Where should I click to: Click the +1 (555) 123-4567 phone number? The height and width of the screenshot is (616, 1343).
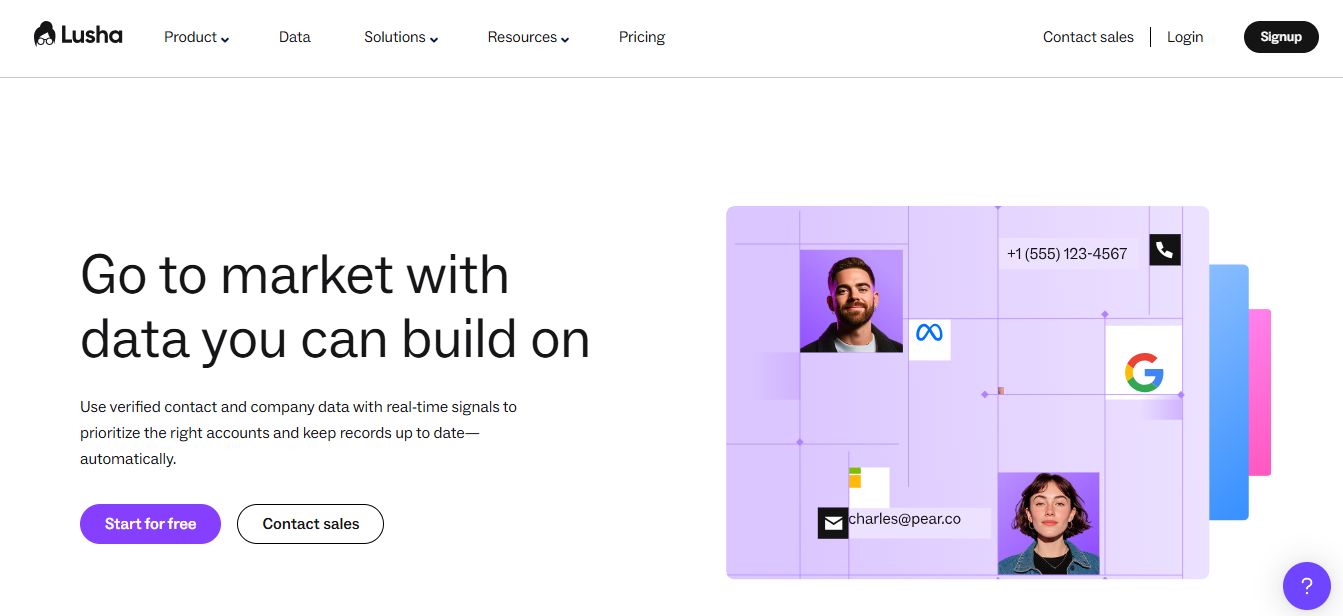1067,254
